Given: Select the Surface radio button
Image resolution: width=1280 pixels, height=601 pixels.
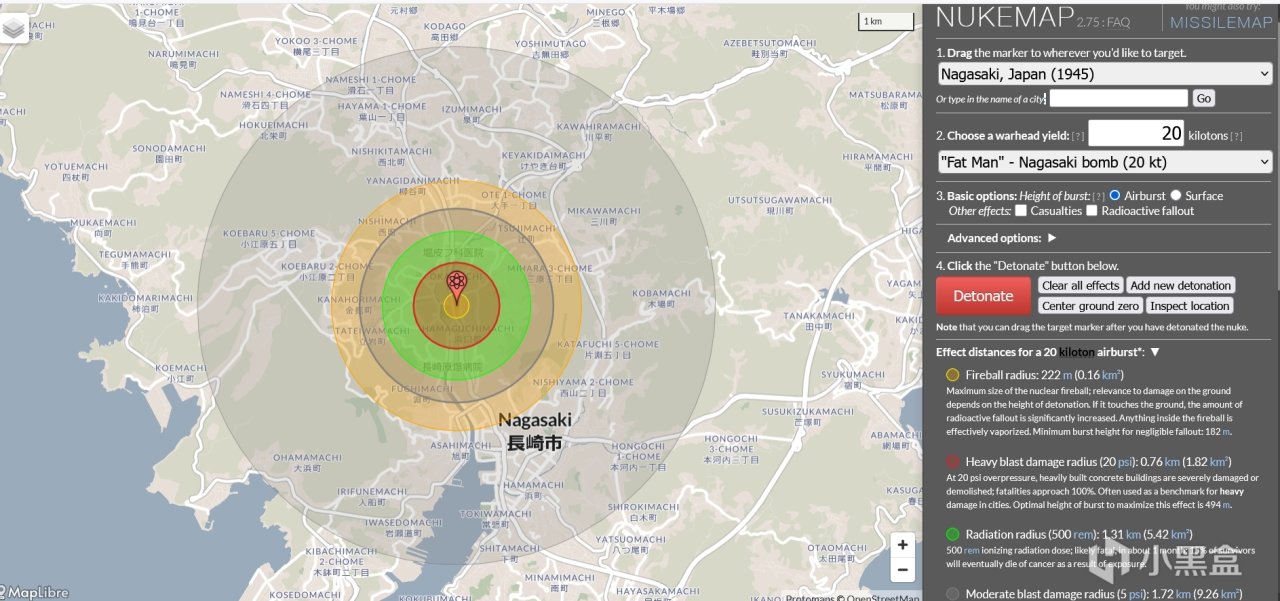Looking at the screenshot, I should (x=1176, y=195).
